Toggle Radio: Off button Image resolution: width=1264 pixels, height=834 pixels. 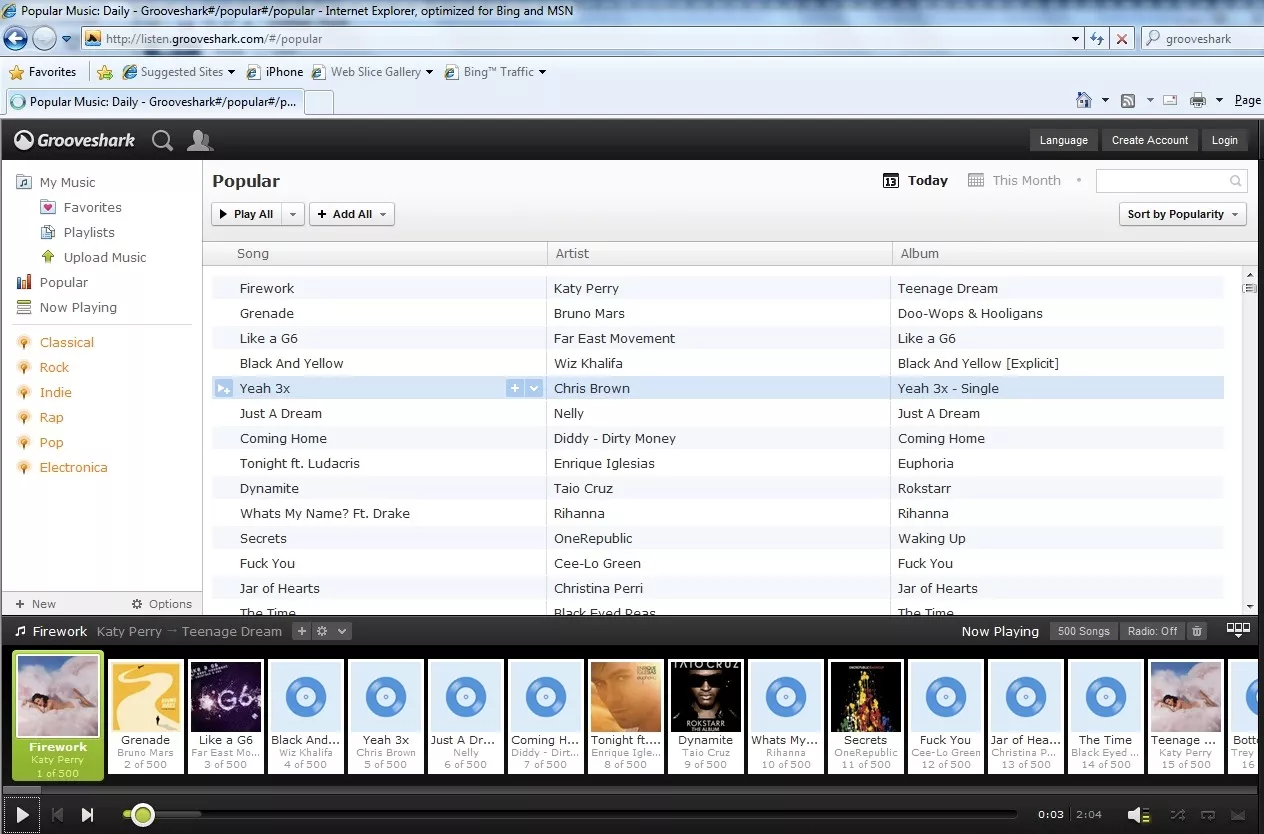[1153, 631]
